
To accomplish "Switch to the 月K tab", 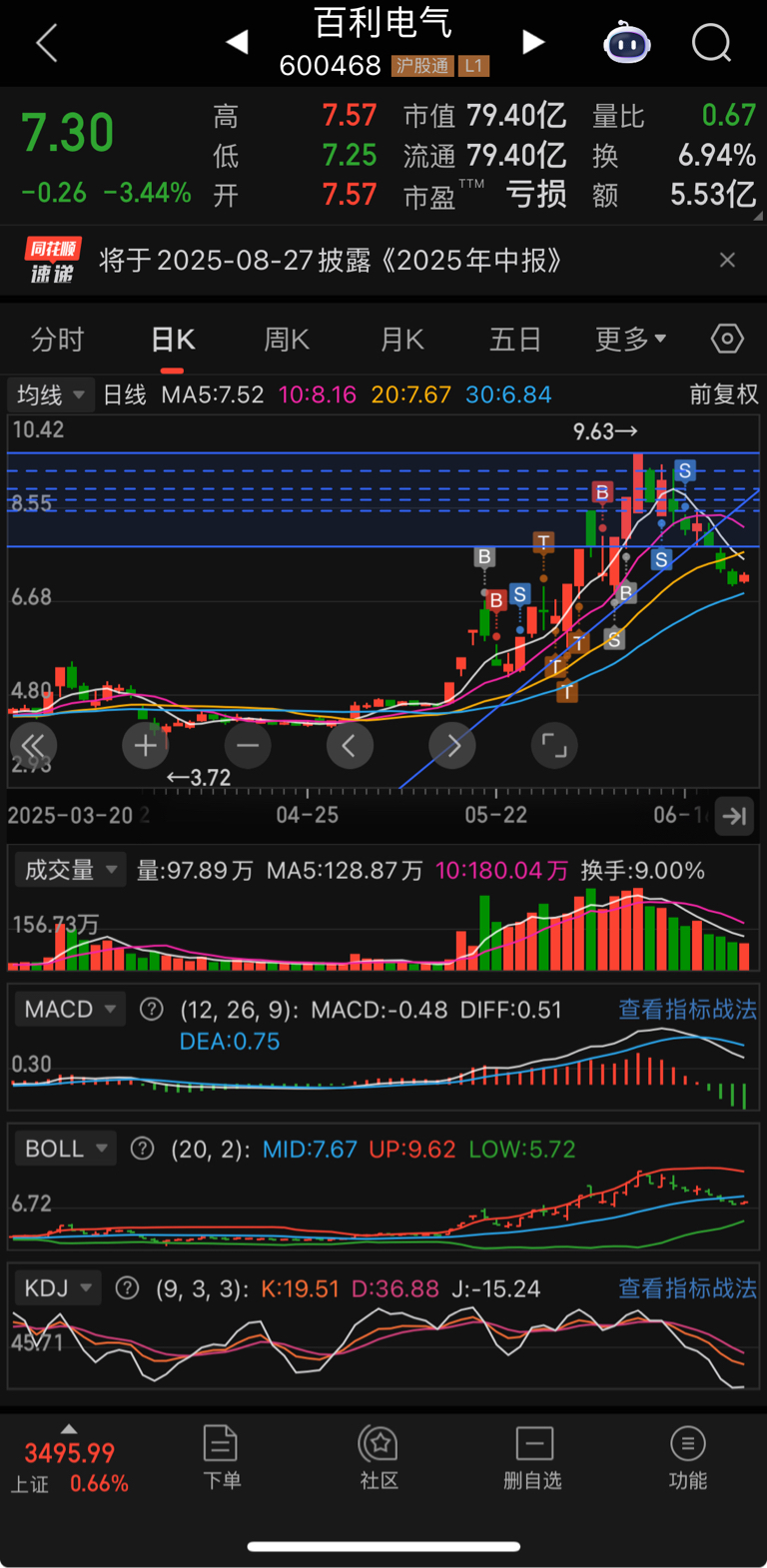I will [x=402, y=340].
